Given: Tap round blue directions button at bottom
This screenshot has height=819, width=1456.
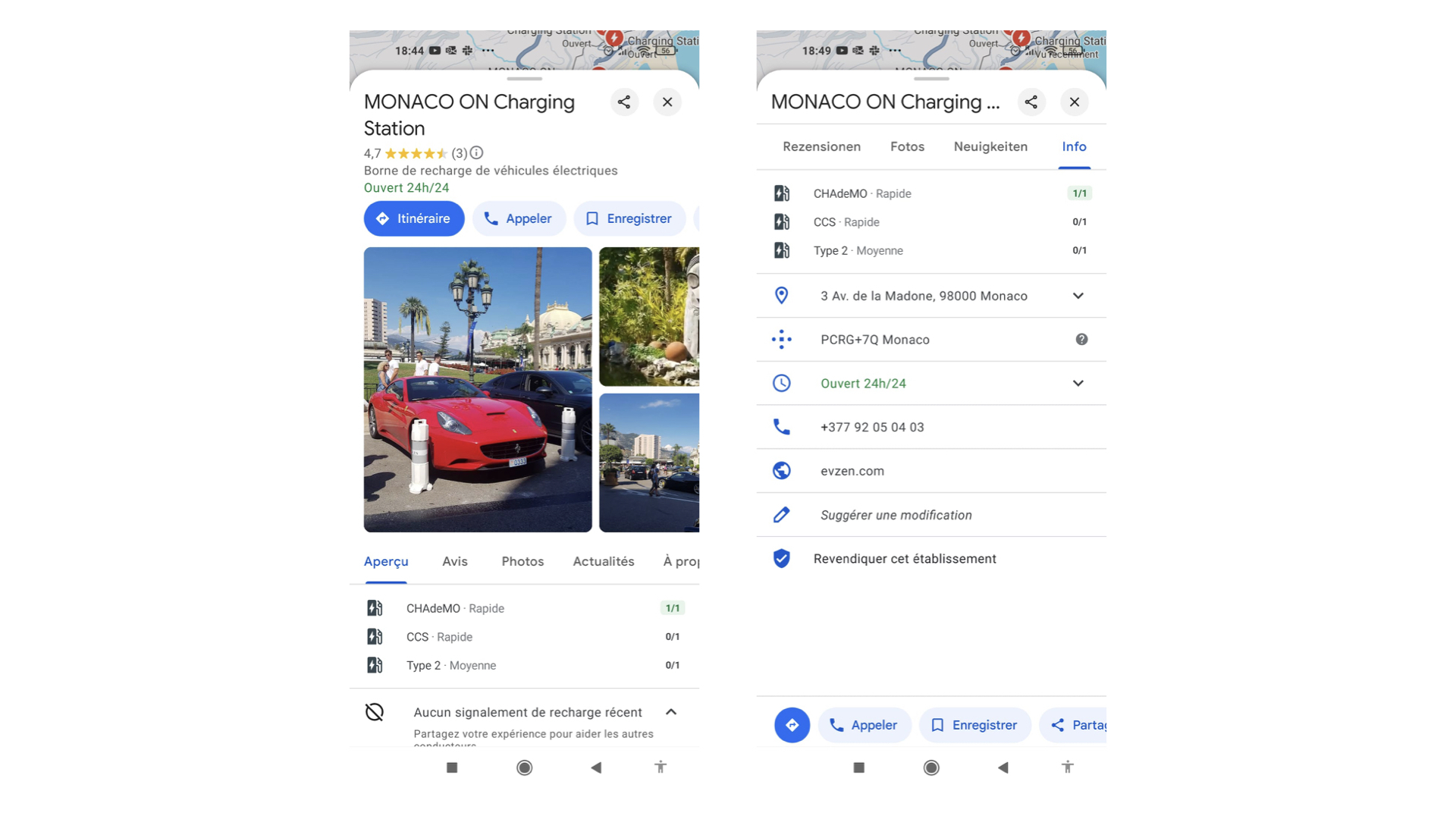Looking at the screenshot, I should point(792,725).
